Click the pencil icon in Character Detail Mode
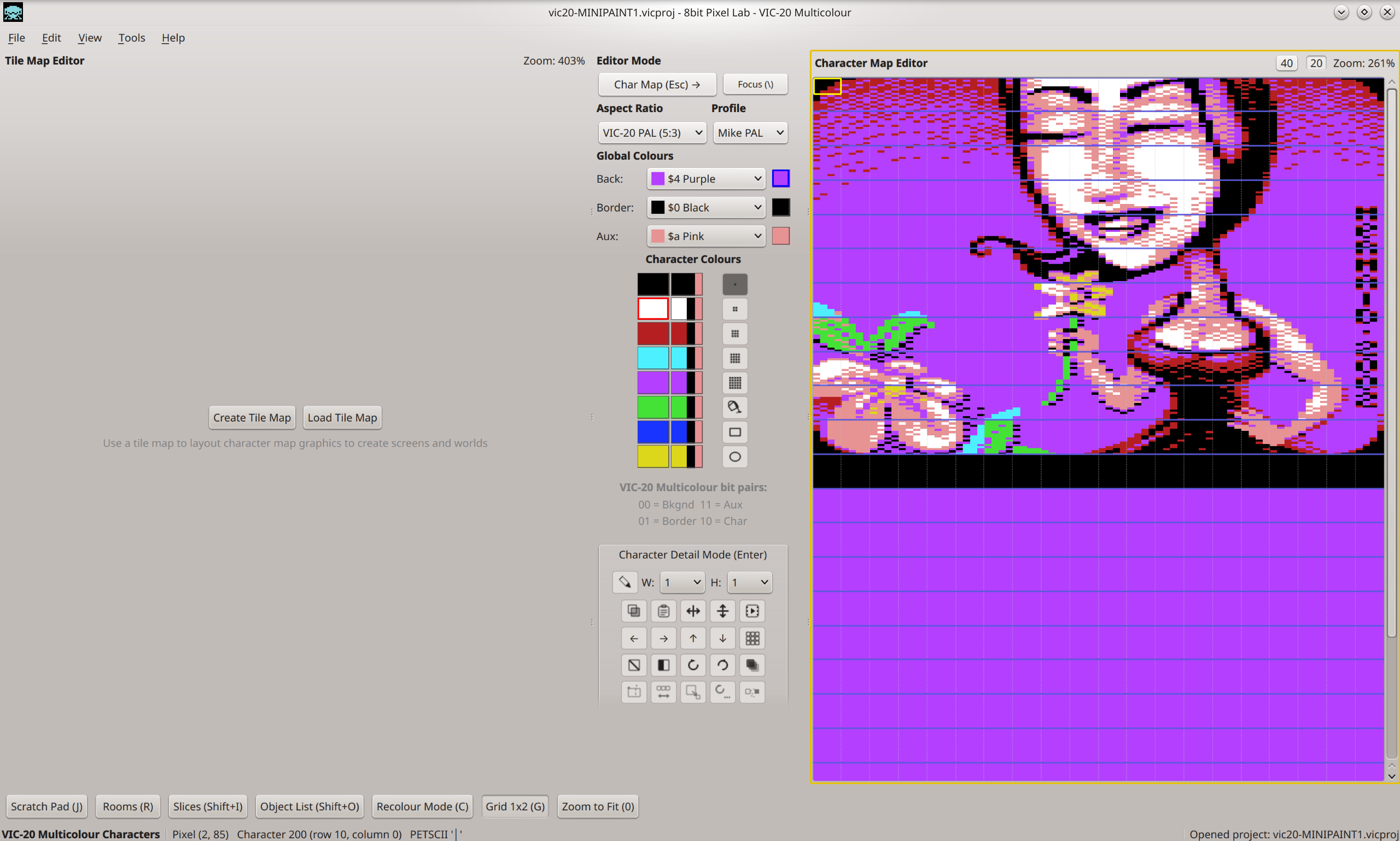Image resolution: width=1400 pixels, height=841 pixels. pyautogui.click(x=625, y=582)
